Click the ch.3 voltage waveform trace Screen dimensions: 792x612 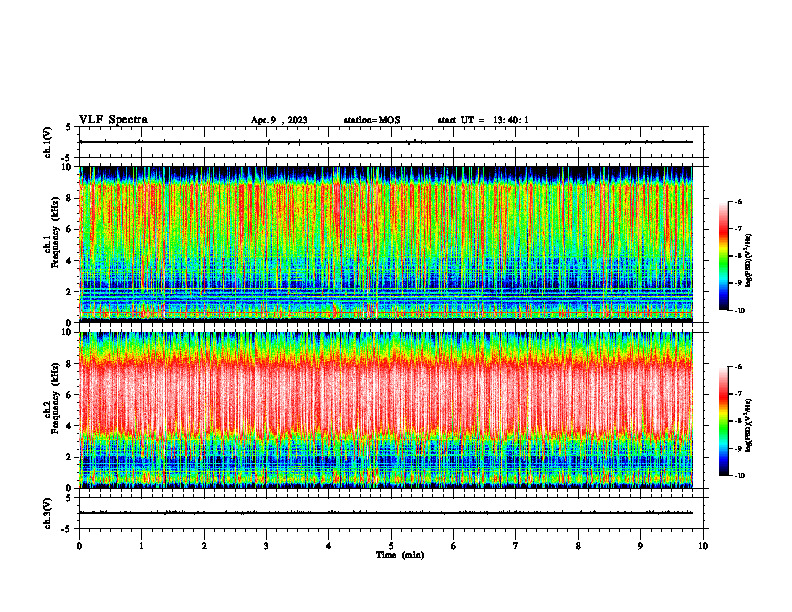click(x=386, y=513)
